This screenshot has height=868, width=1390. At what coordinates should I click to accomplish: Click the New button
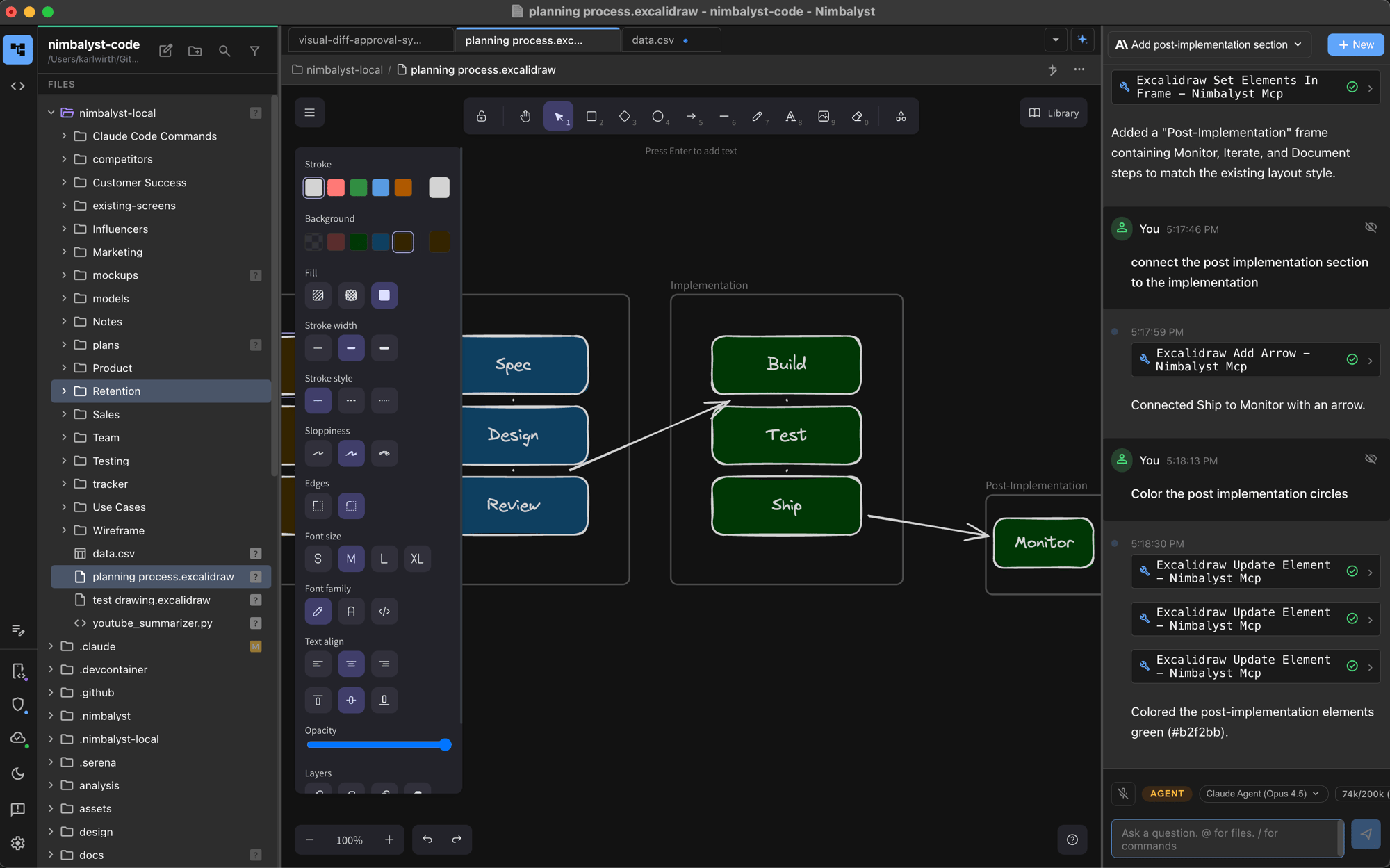tap(1355, 44)
